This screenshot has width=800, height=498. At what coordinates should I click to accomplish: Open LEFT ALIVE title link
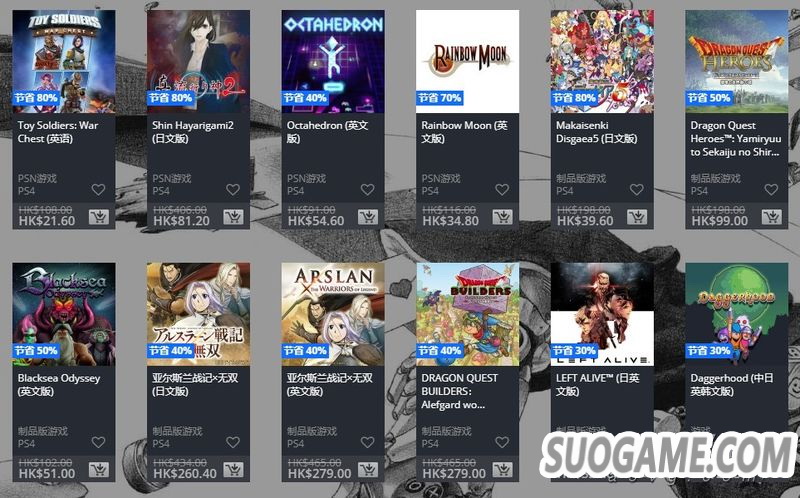(597, 385)
